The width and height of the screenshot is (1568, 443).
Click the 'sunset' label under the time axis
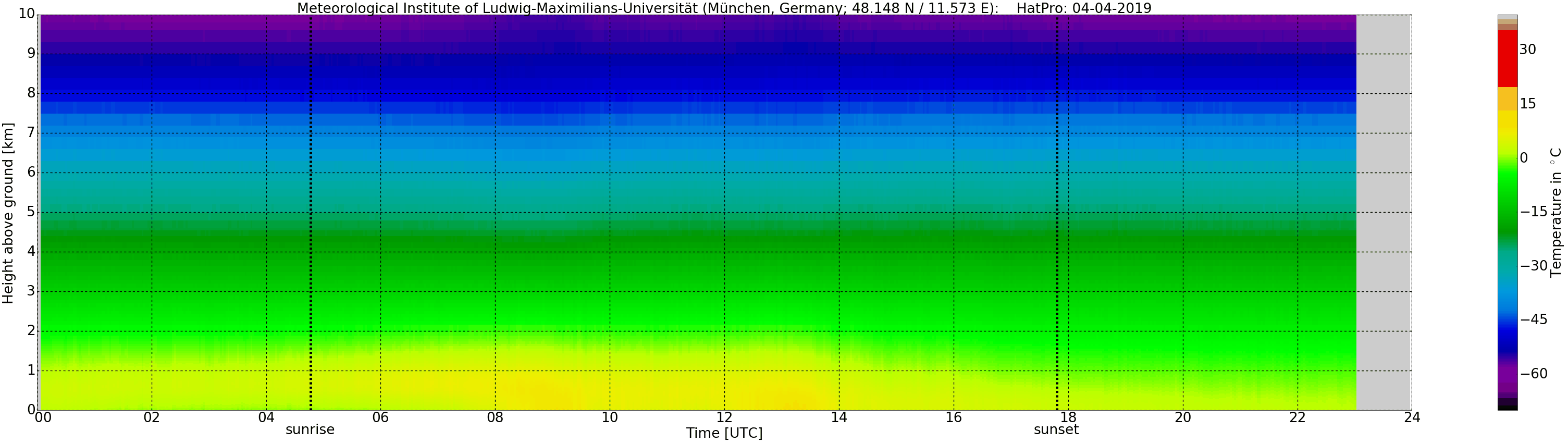(x=1056, y=429)
